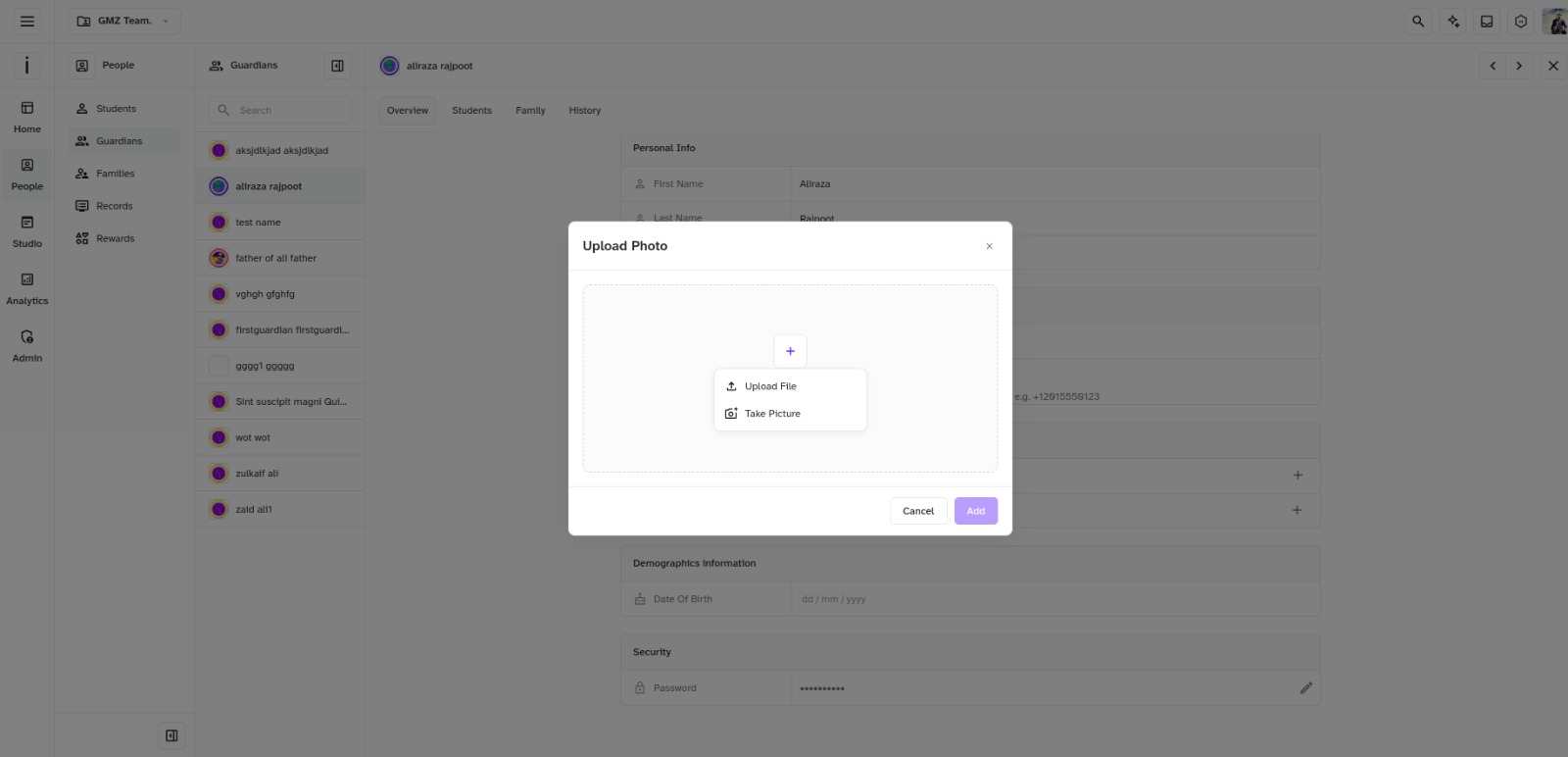Click the Guardians search field
Screen dimensions: 1568x757
click(x=279, y=111)
